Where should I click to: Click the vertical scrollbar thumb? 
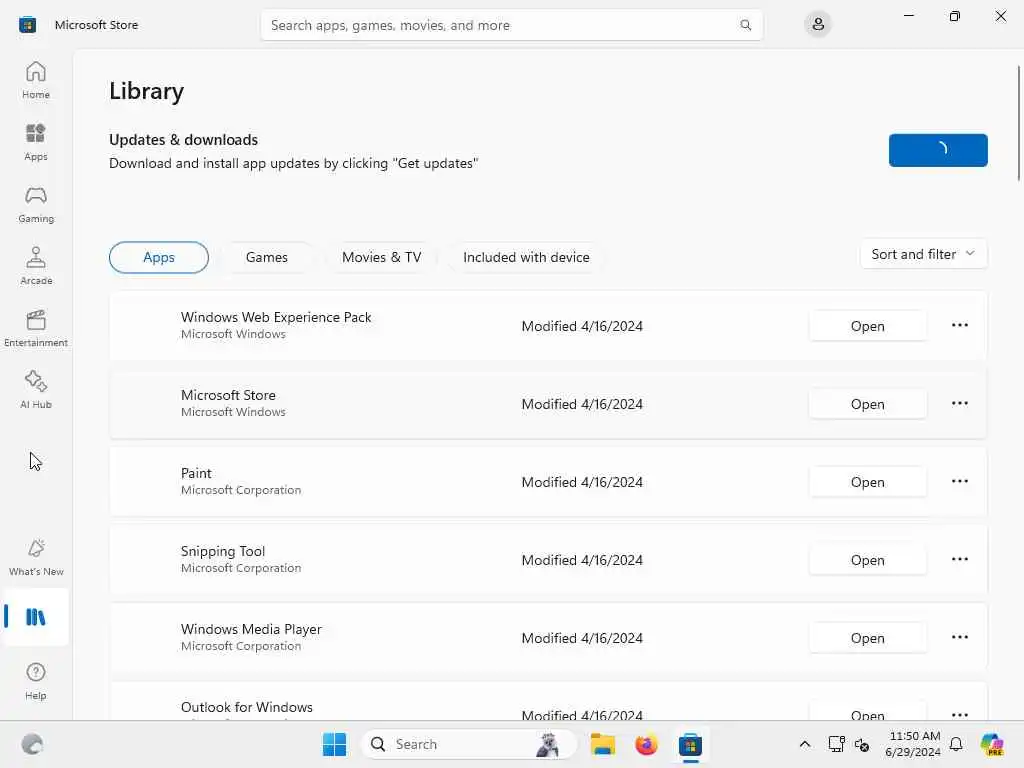pos(1019,123)
